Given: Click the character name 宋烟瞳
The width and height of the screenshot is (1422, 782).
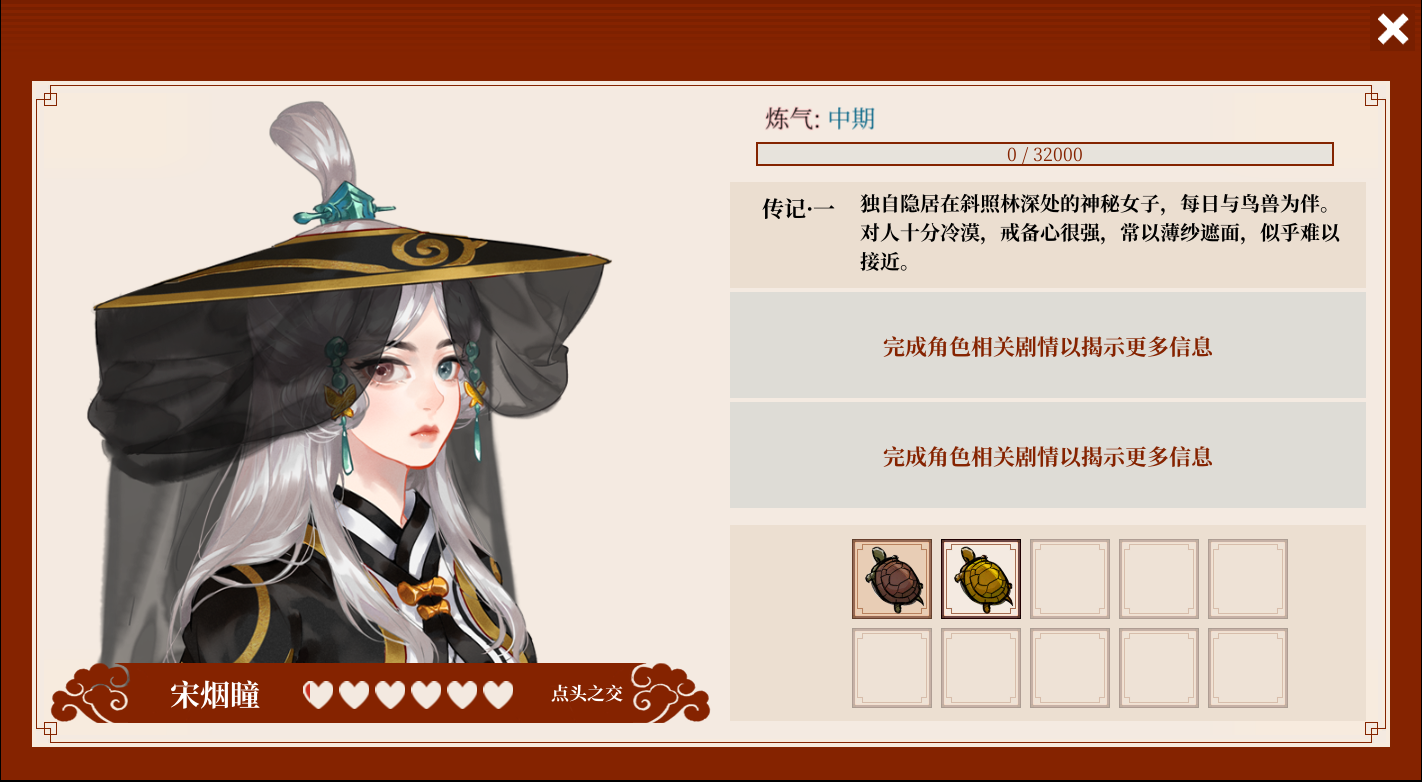Looking at the screenshot, I should pyautogui.click(x=215, y=695).
